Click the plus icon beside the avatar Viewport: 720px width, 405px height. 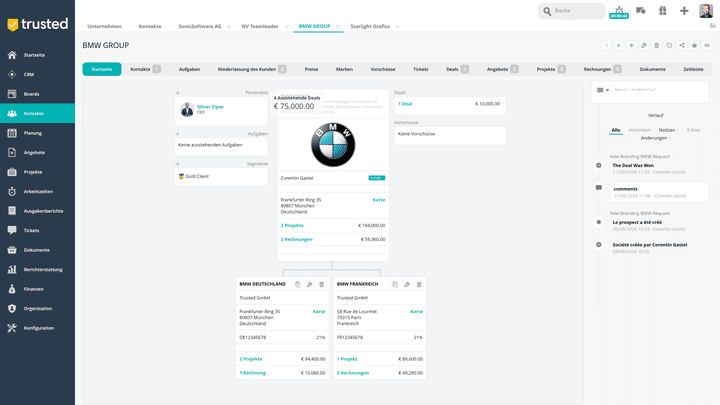(684, 11)
